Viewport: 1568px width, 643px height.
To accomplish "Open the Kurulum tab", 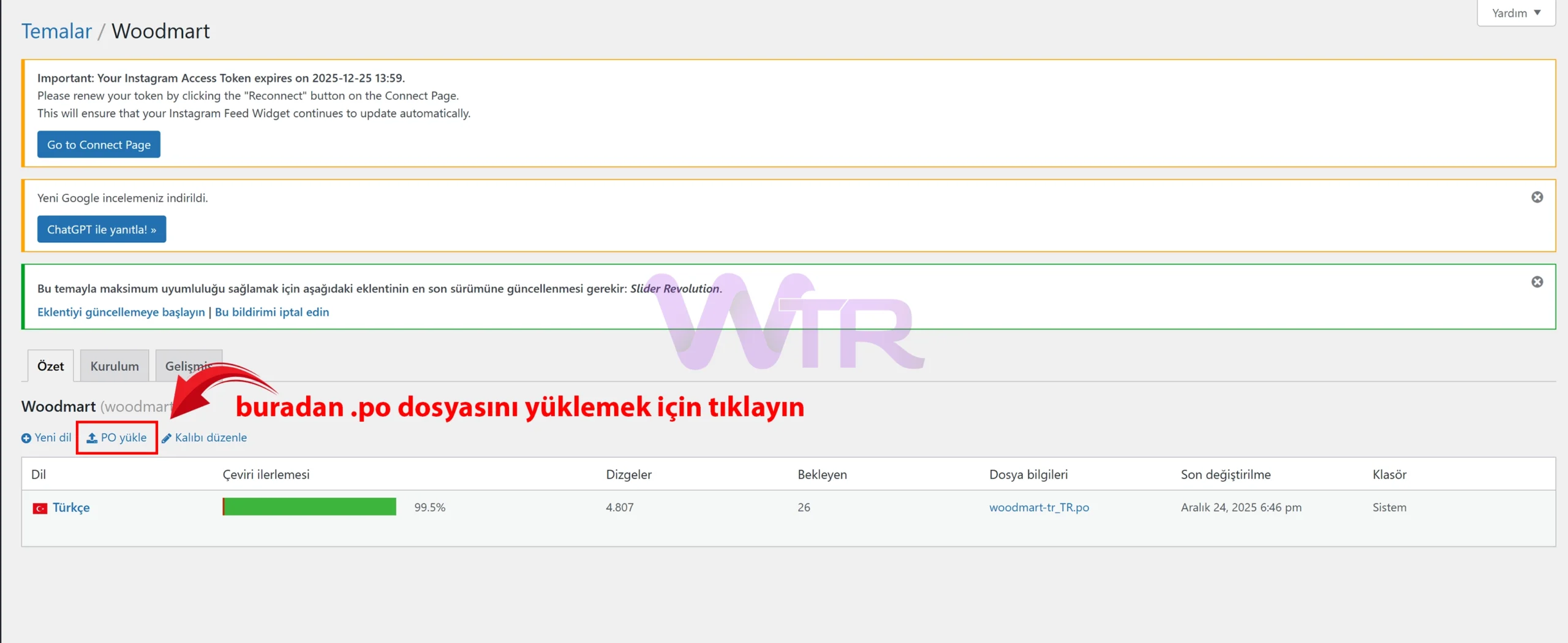I will click(115, 366).
